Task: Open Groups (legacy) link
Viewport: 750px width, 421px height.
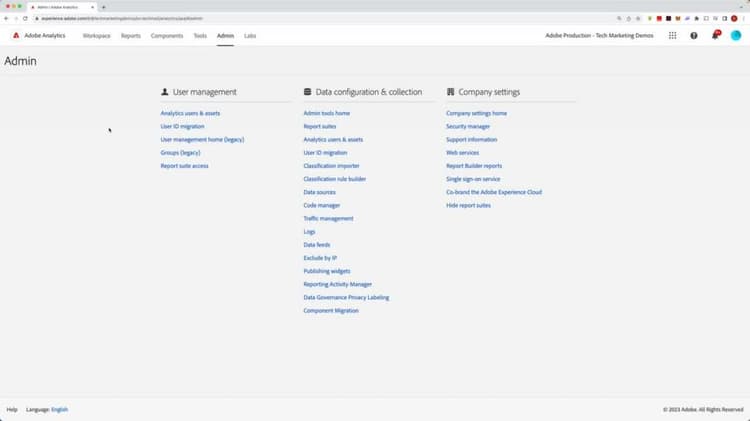Action: pos(180,153)
